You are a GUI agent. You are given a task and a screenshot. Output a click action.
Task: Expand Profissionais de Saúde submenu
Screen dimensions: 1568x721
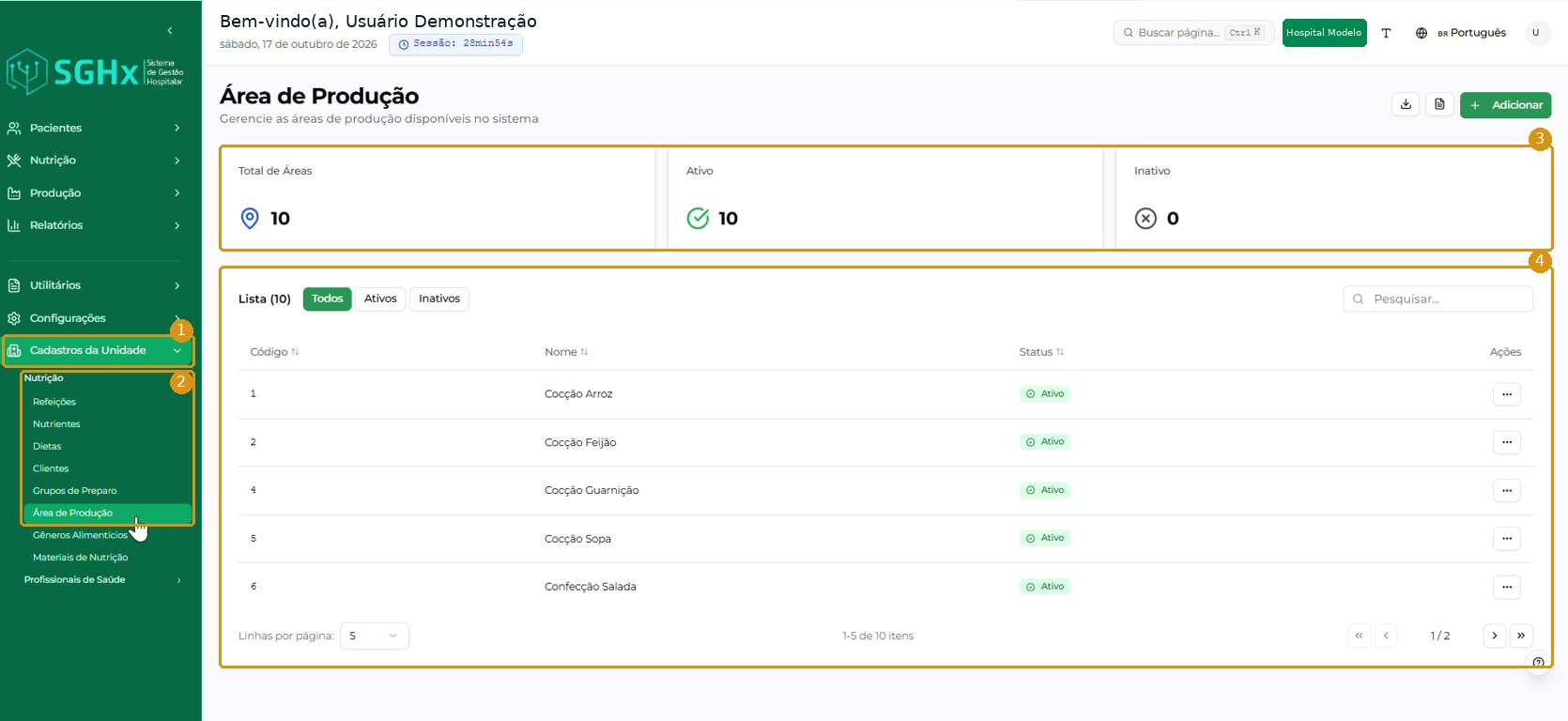(x=103, y=580)
